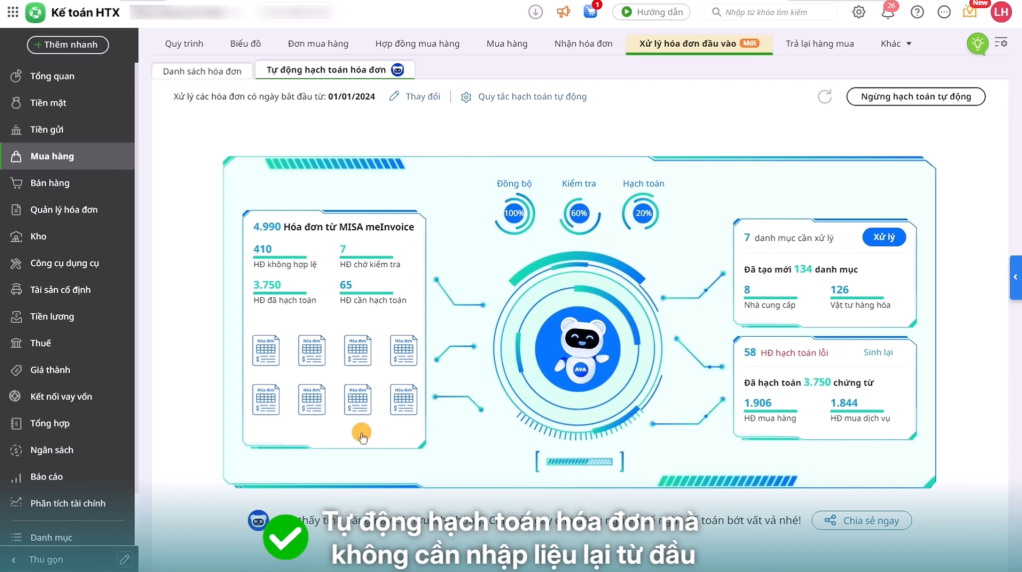The width and height of the screenshot is (1022, 572).
Task: Click the 65 HĐ cần hạch toán count
Action: 345,285
